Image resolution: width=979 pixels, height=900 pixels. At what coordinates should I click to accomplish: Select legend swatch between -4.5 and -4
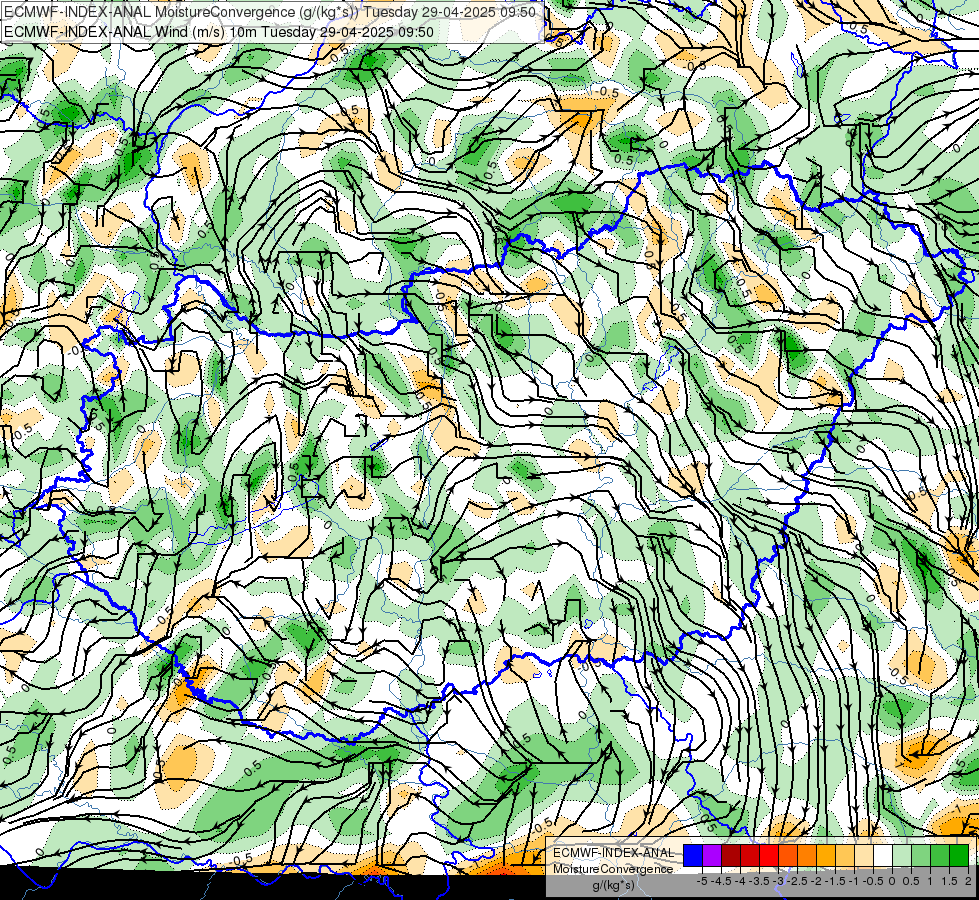click(731, 856)
